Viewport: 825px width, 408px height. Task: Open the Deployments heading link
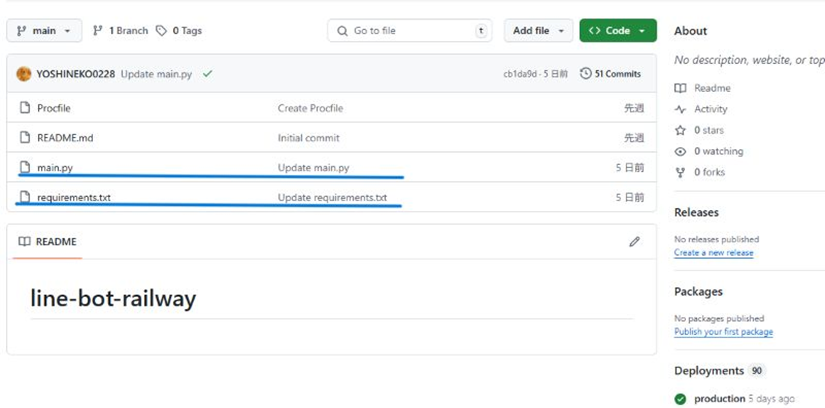pos(709,371)
